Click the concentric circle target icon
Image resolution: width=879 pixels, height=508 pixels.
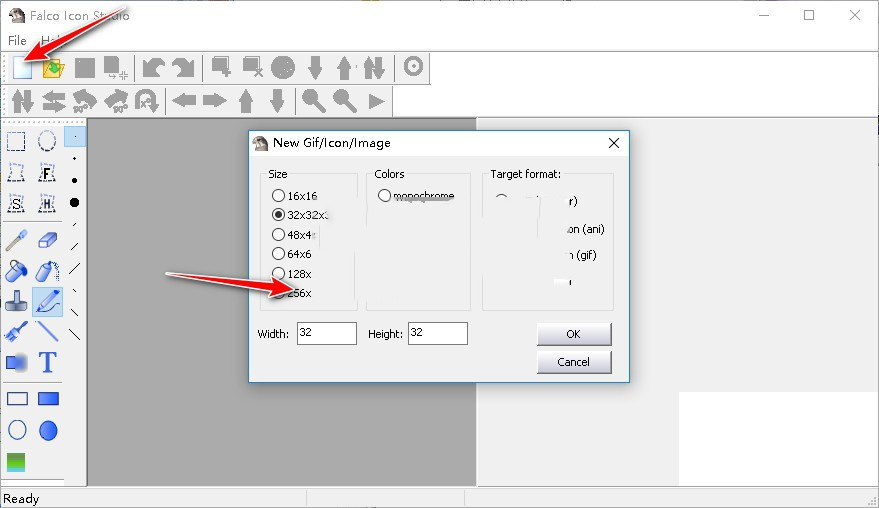pos(413,67)
